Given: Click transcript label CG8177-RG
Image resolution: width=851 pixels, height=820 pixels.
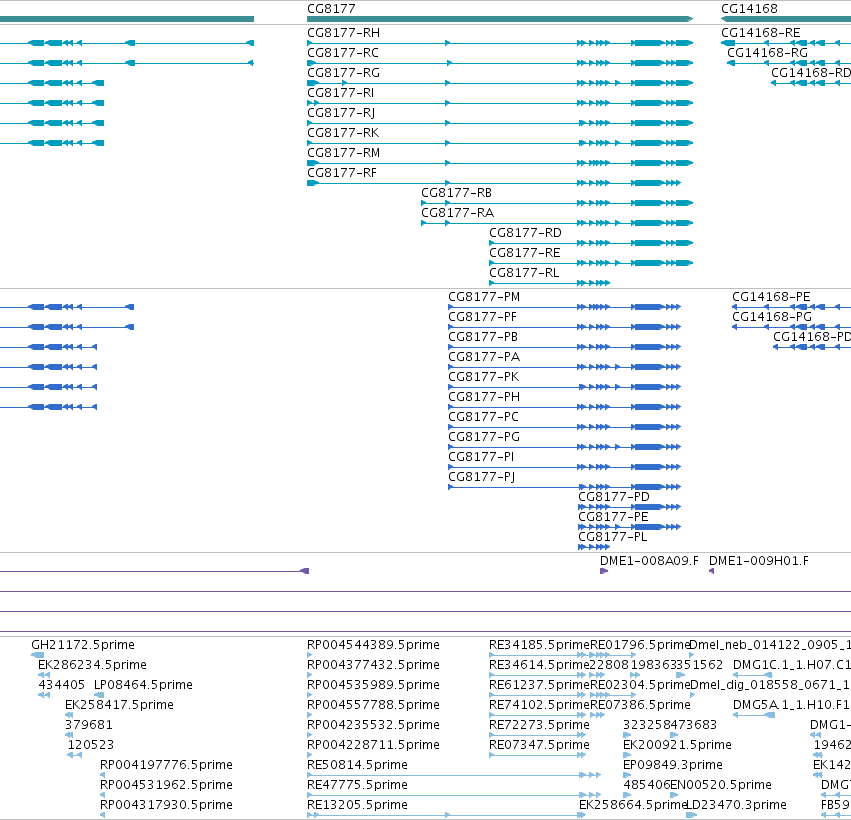Looking at the screenshot, I should pos(344,73).
